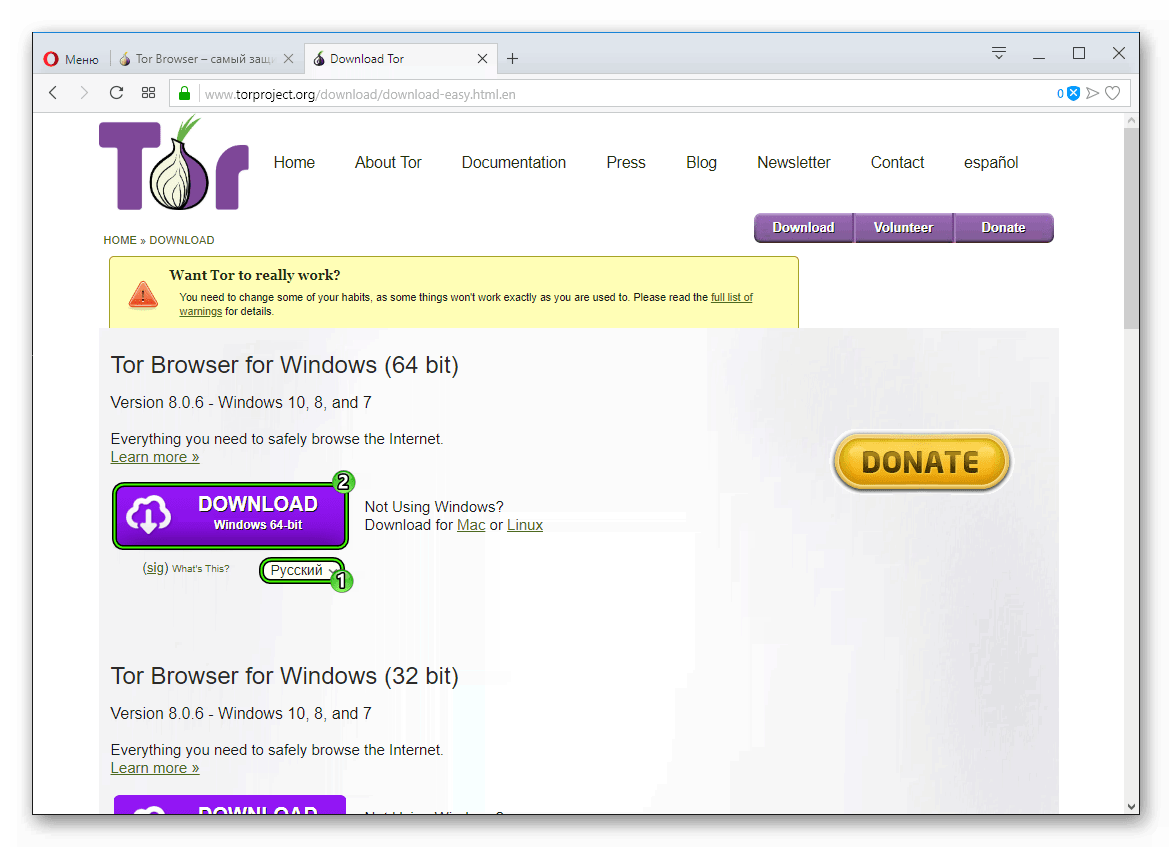Click the Want Tor to really work? heading
This screenshot has width=1172, height=847.
255,275
